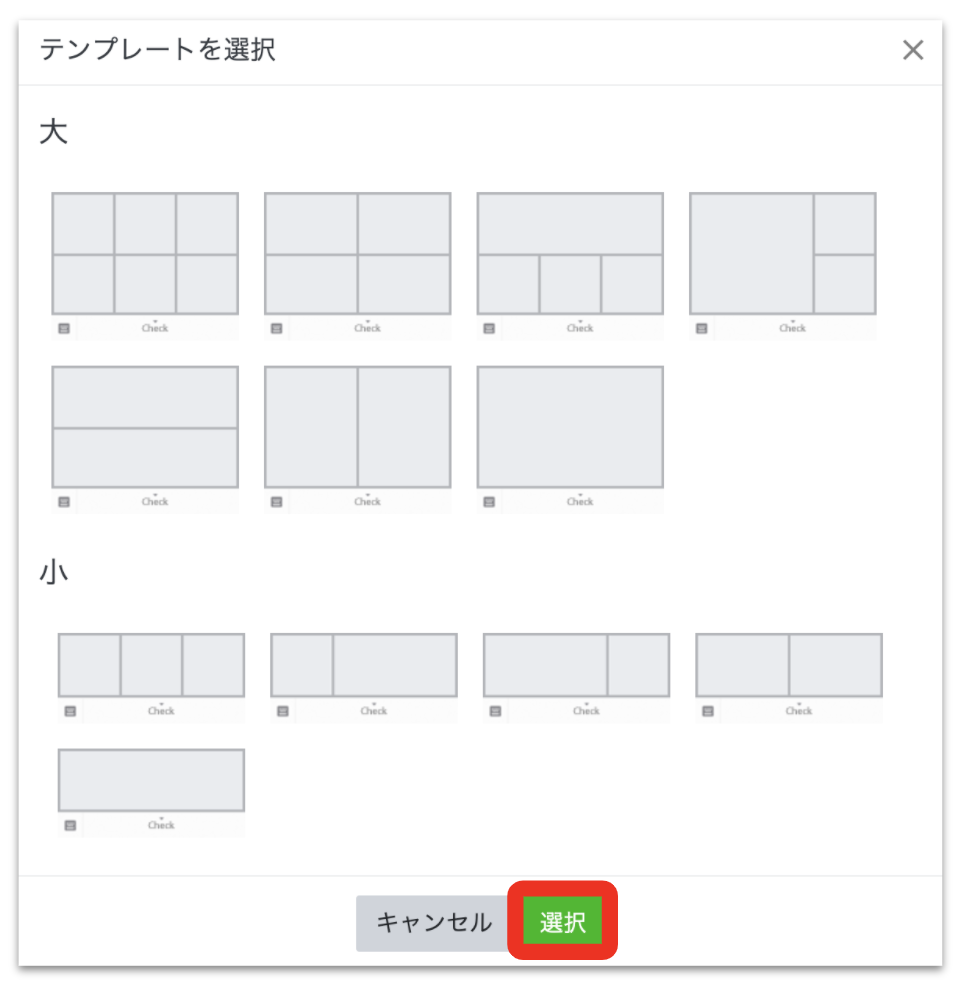Select the small template with wide left and narrow right

(576, 665)
